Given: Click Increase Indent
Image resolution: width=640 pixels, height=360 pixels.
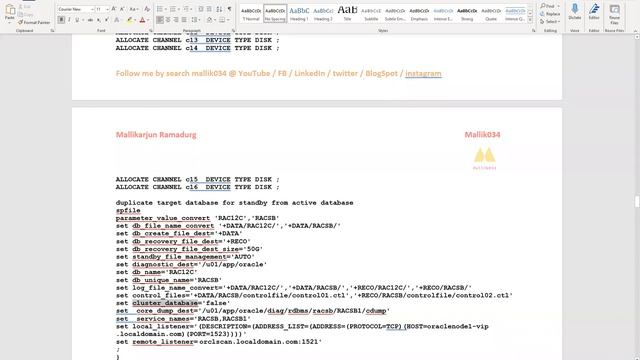Looking at the screenshot, I should coord(209,9).
